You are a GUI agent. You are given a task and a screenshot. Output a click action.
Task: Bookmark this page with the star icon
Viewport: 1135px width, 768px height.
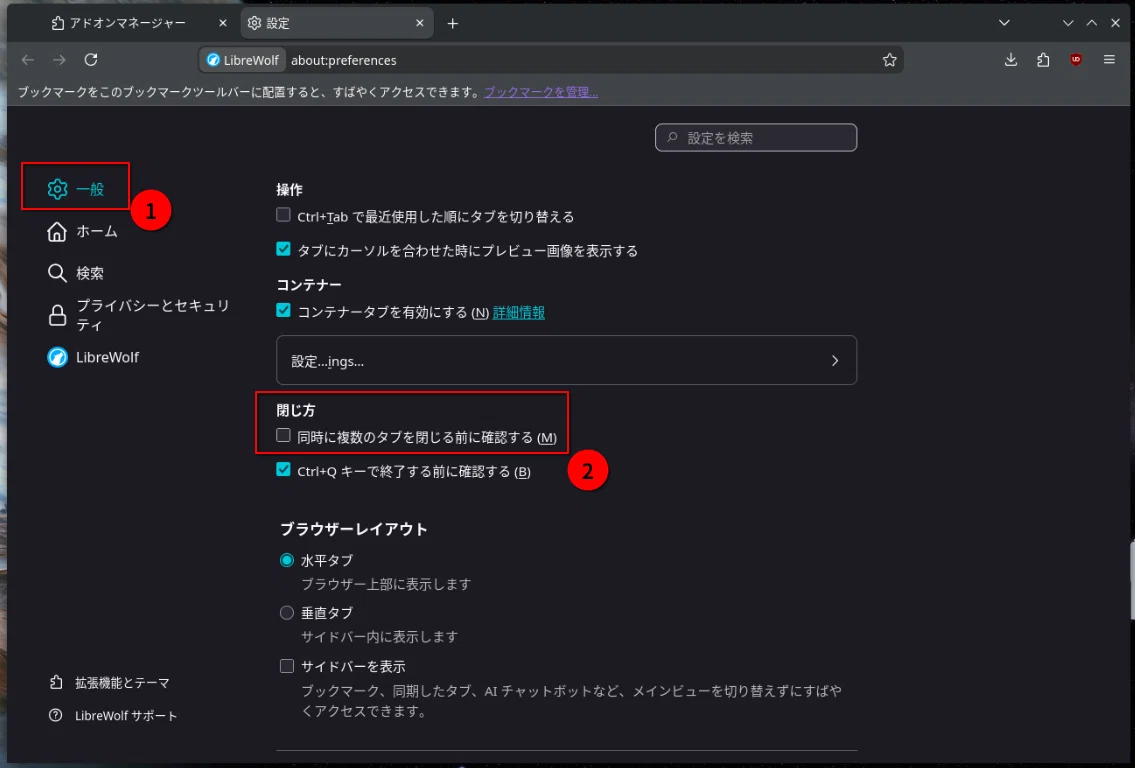pos(890,60)
